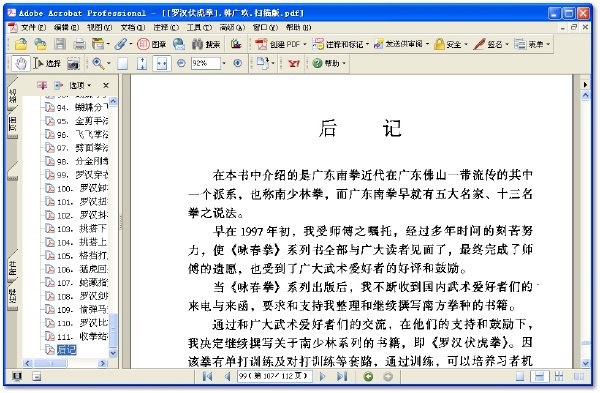The height and width of the screenshot is (393, 600).
Task: Open the 工具 menu
Action: [x=199, y=27]
